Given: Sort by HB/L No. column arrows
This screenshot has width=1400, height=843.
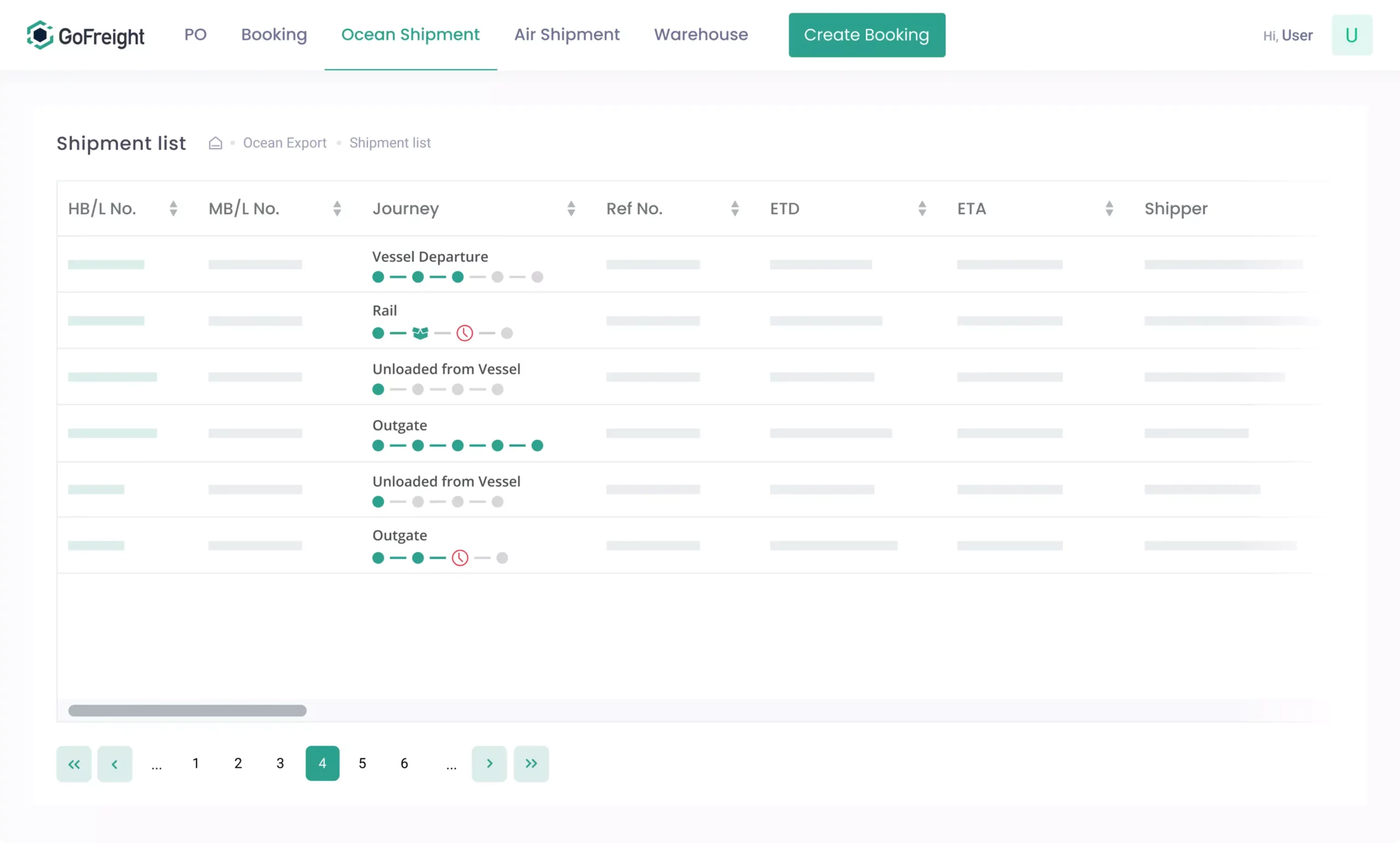Looking at the screenshot, I should (173, 208).
